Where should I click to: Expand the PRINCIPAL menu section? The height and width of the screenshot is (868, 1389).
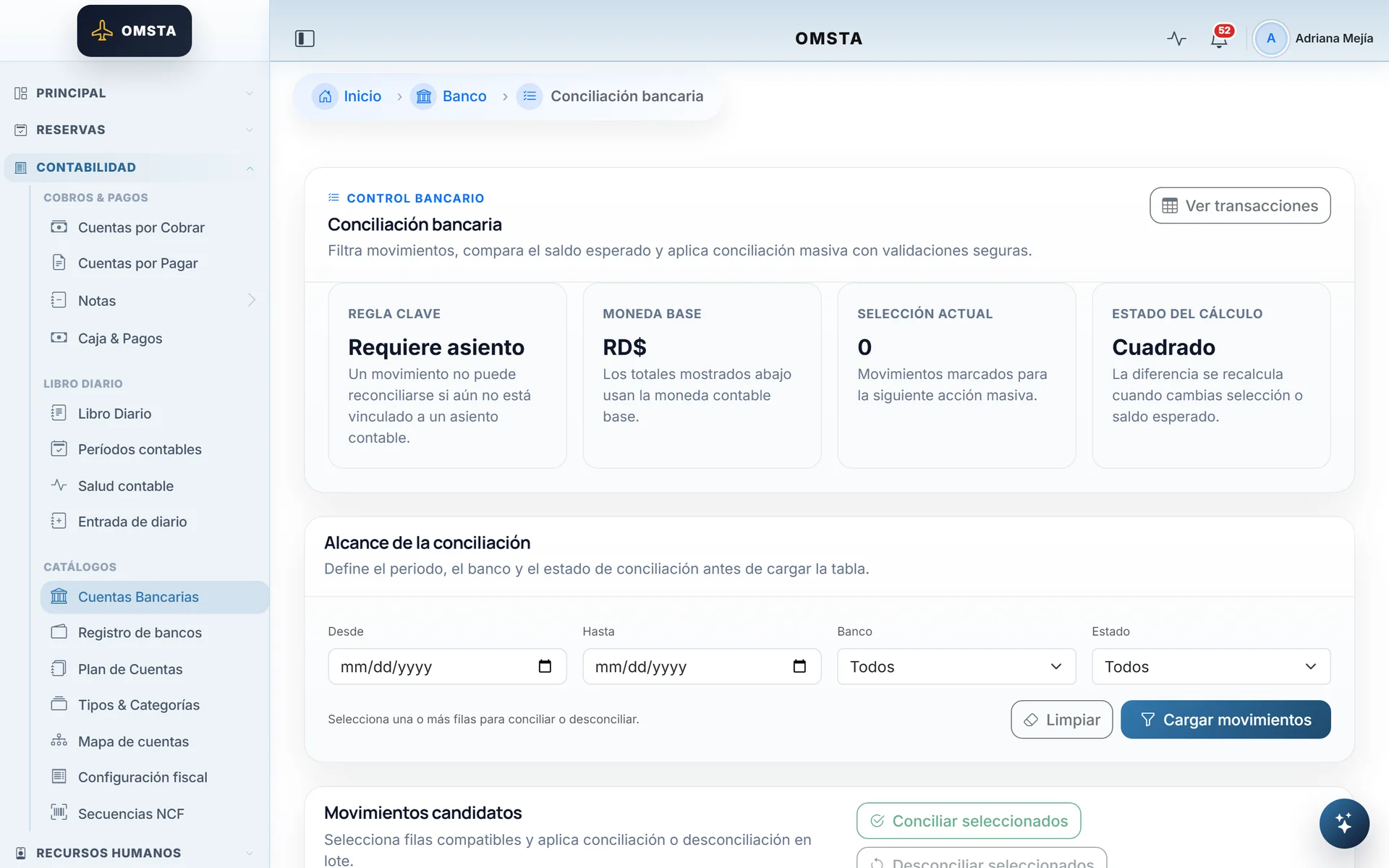click(135, 93)
